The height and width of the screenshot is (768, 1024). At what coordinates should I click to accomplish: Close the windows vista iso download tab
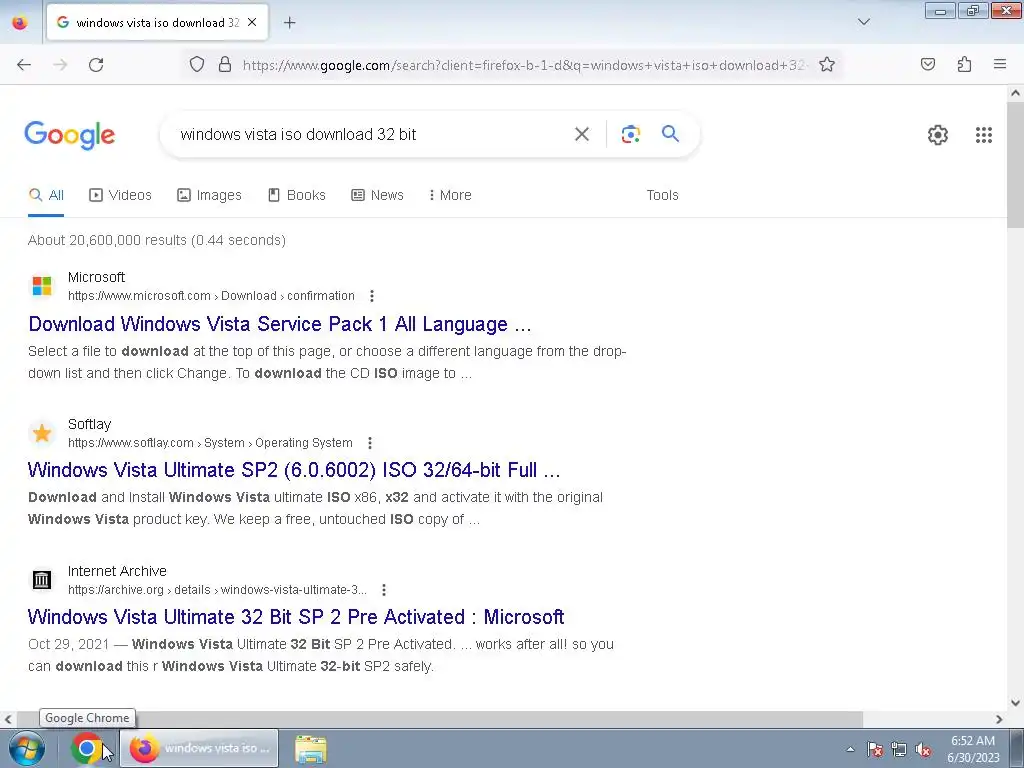pos(252,22)
